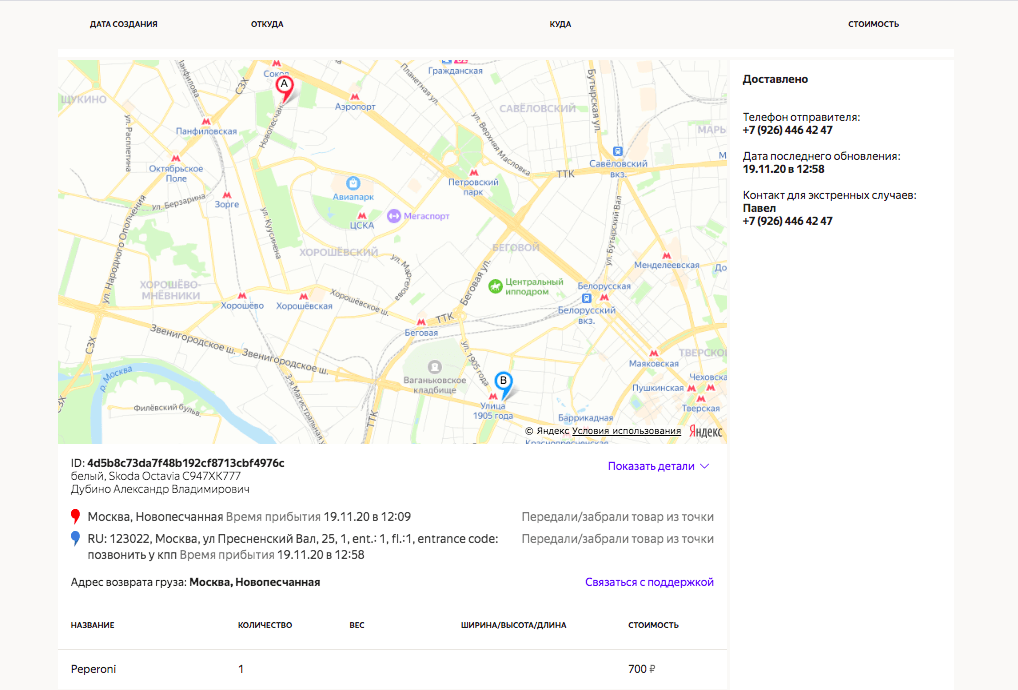This screenshot has height=690, width=1018.
Task: Click the ДАТА СОЗДАНИЯ column header
Action: click(123, 24)
